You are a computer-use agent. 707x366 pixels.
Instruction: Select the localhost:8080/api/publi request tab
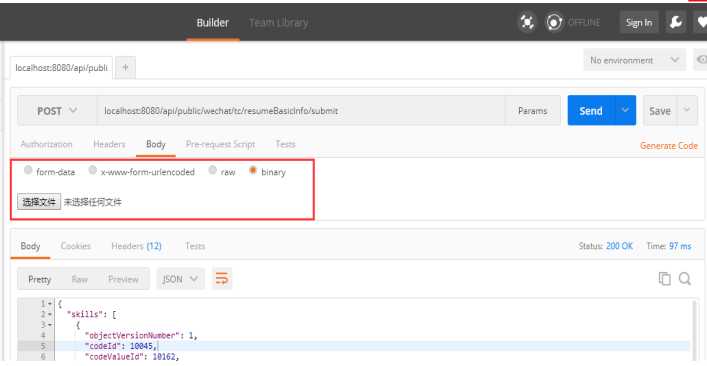tap(61, 68)
